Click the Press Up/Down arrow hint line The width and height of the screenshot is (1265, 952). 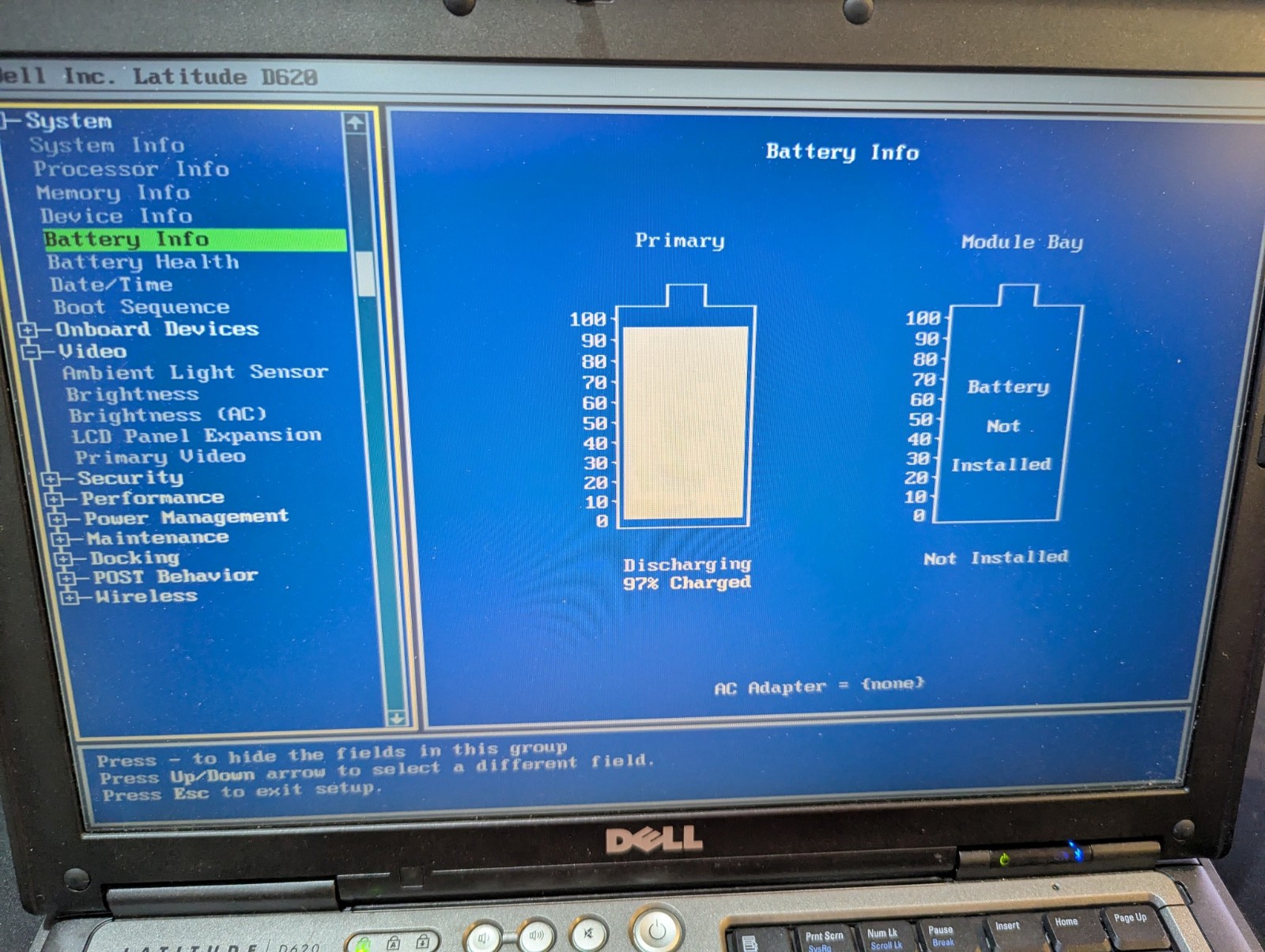[377, 769]
